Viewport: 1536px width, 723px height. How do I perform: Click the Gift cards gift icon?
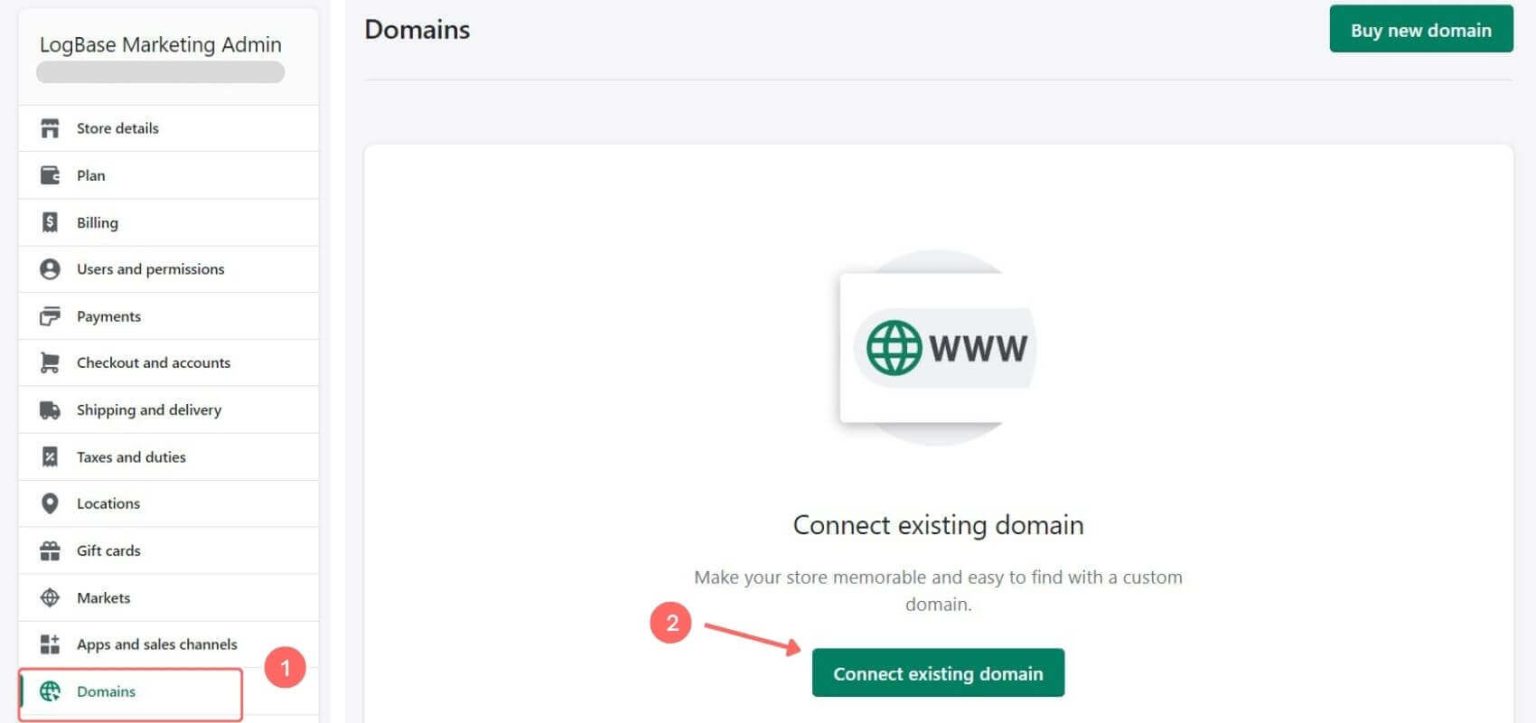50,551
